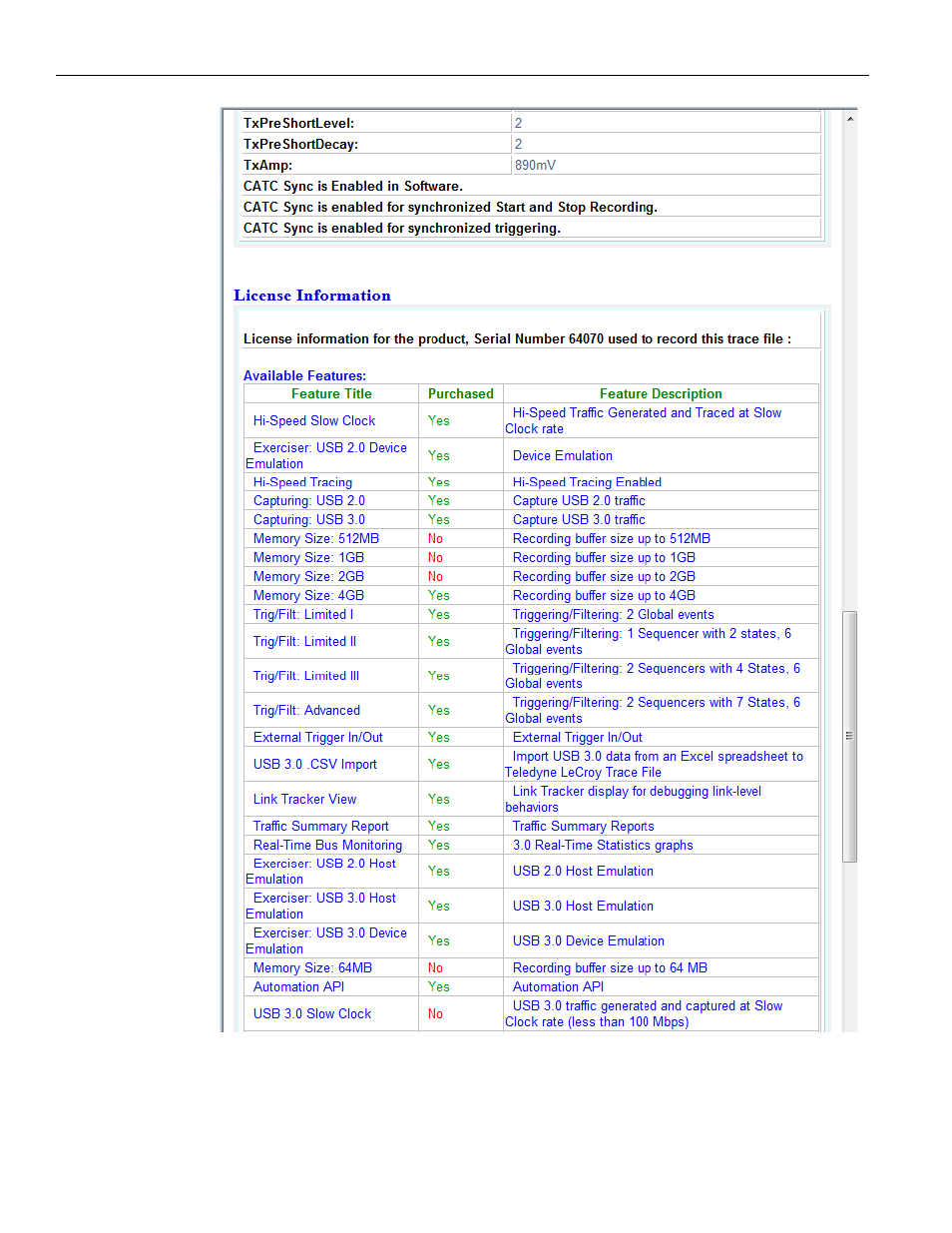Select the Traffic Summary Report feature
952x1233 pixels.
321,827
